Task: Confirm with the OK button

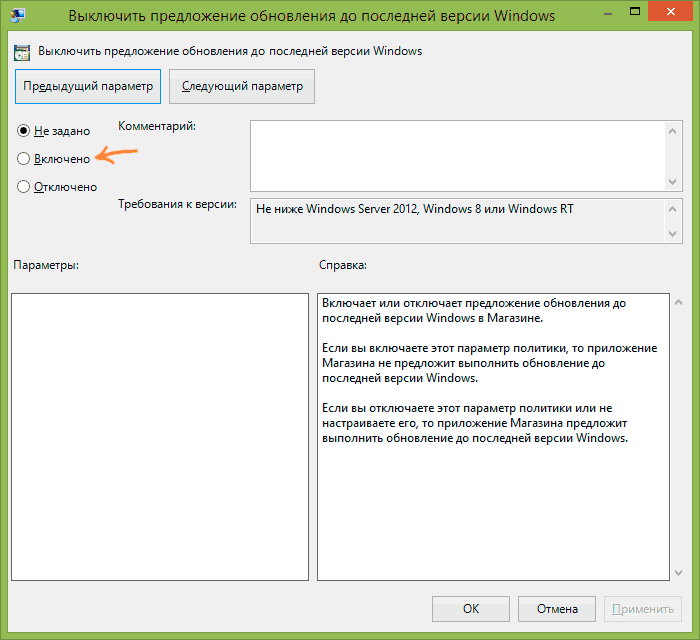Action: tap(471, 609)
